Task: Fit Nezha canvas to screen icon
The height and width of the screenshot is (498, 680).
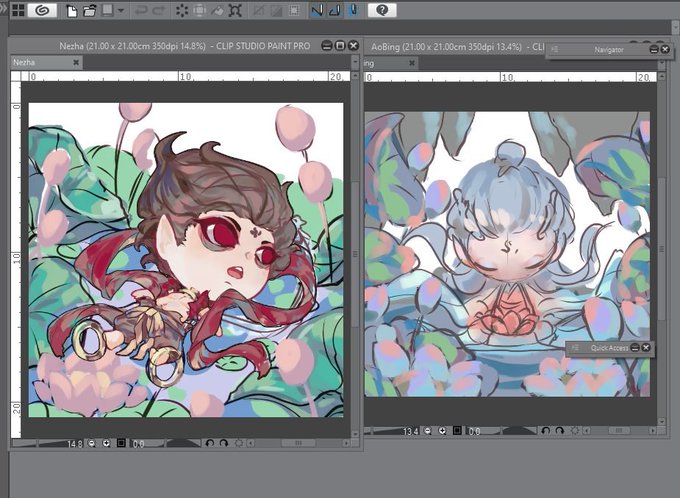Action: pos(121,443)
